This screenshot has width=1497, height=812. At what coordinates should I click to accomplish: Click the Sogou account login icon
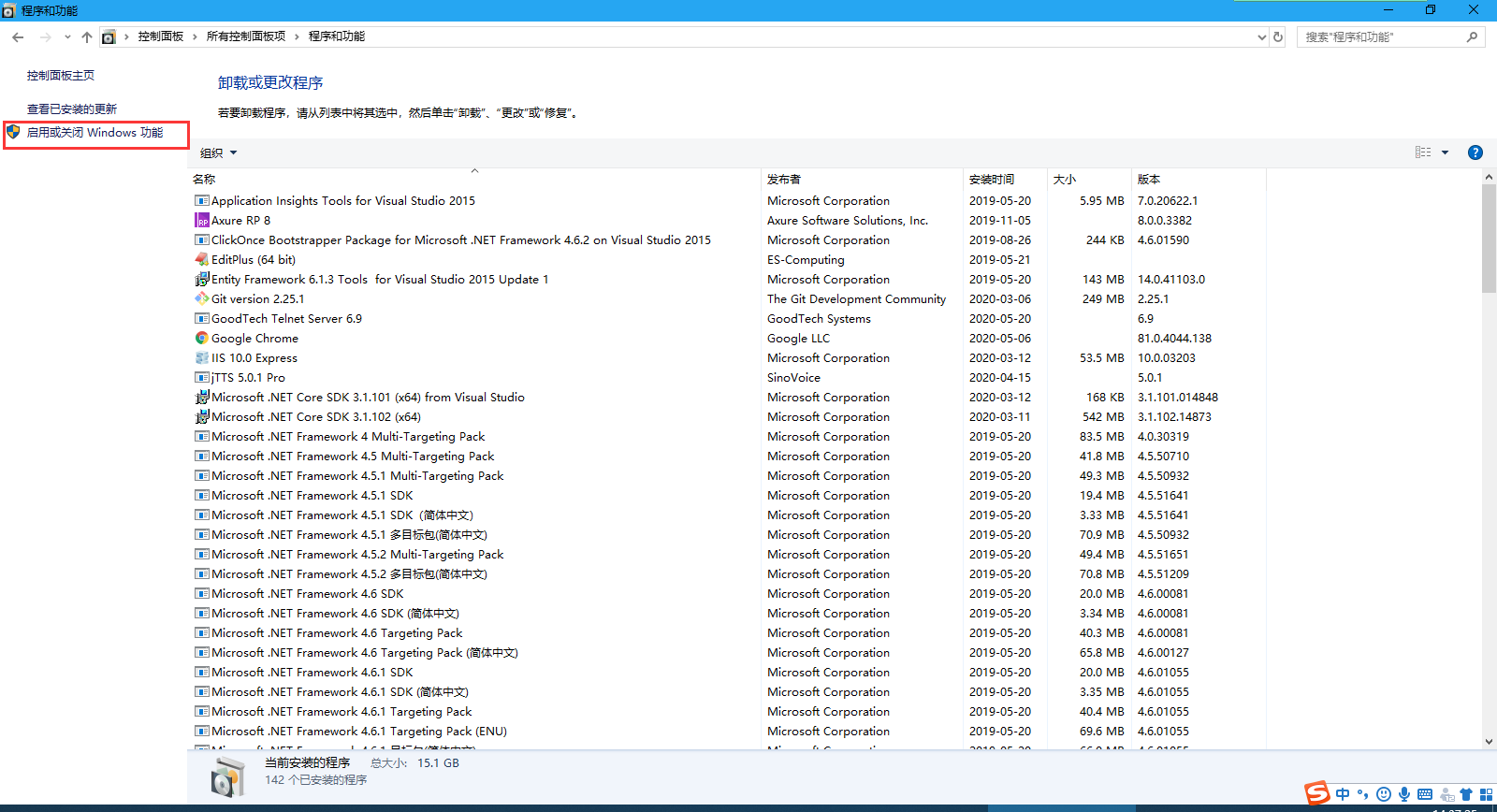pyautogui.click(x=1446, y=794)
